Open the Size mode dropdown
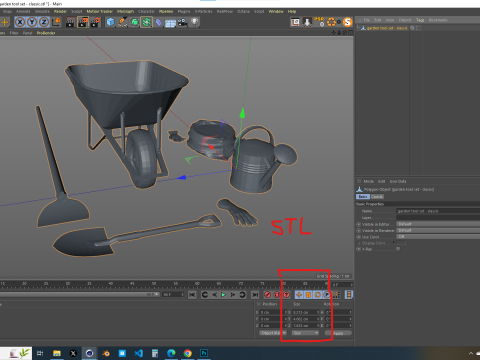This screenshot has width=480, height=360. 305,333
